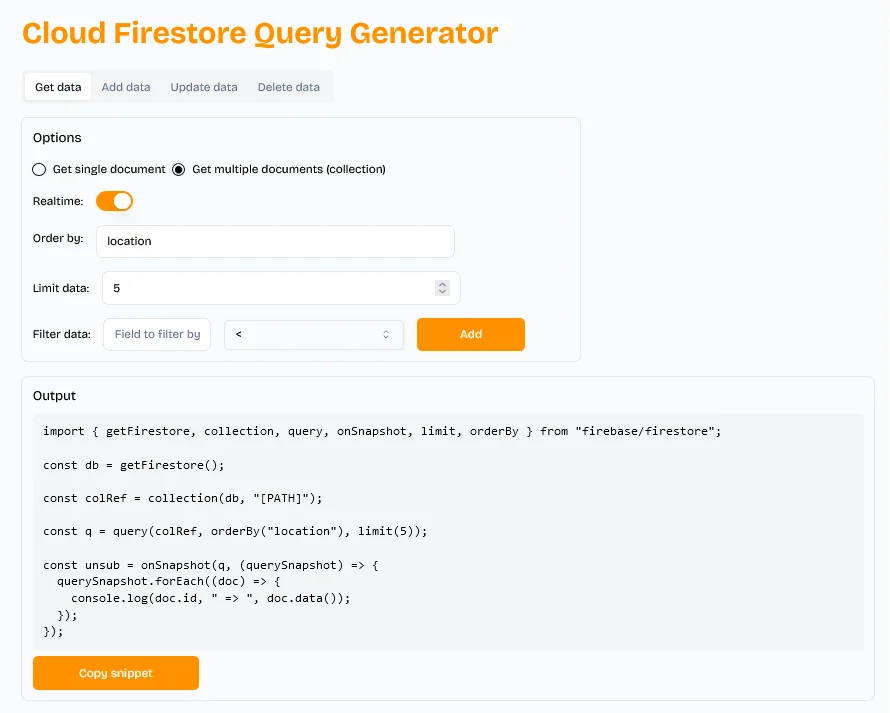
Task: Click the Copy snippet button
Action: (x=116, y=673)
